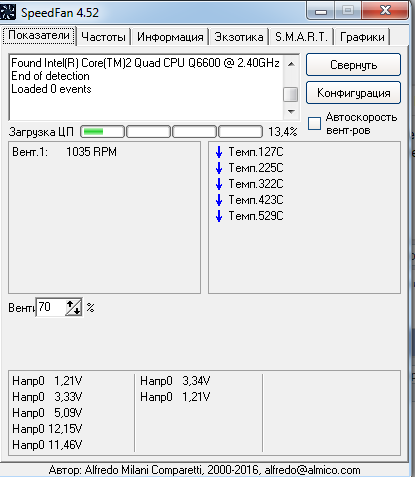Open the Конфигурация button
The image size is (415, 477).
click(x=353, y=93)
